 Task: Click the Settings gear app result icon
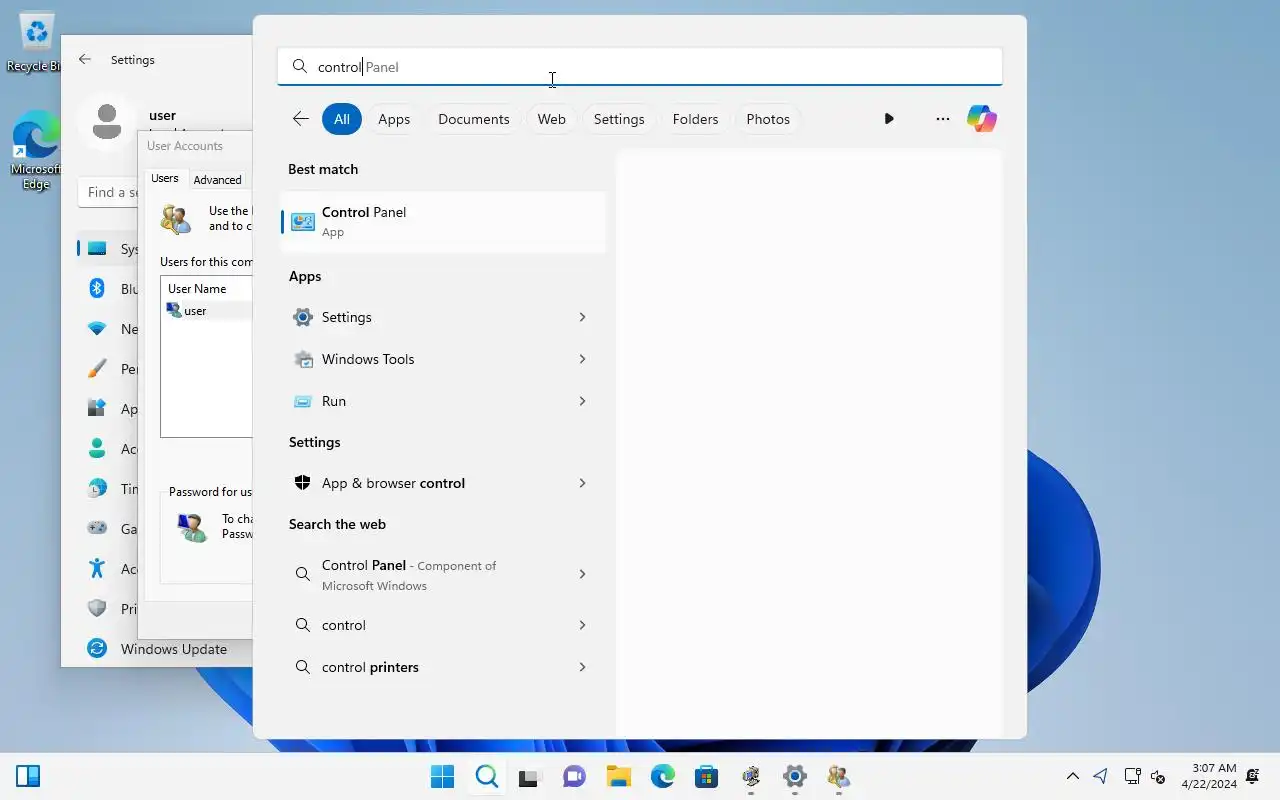point(302,317)
